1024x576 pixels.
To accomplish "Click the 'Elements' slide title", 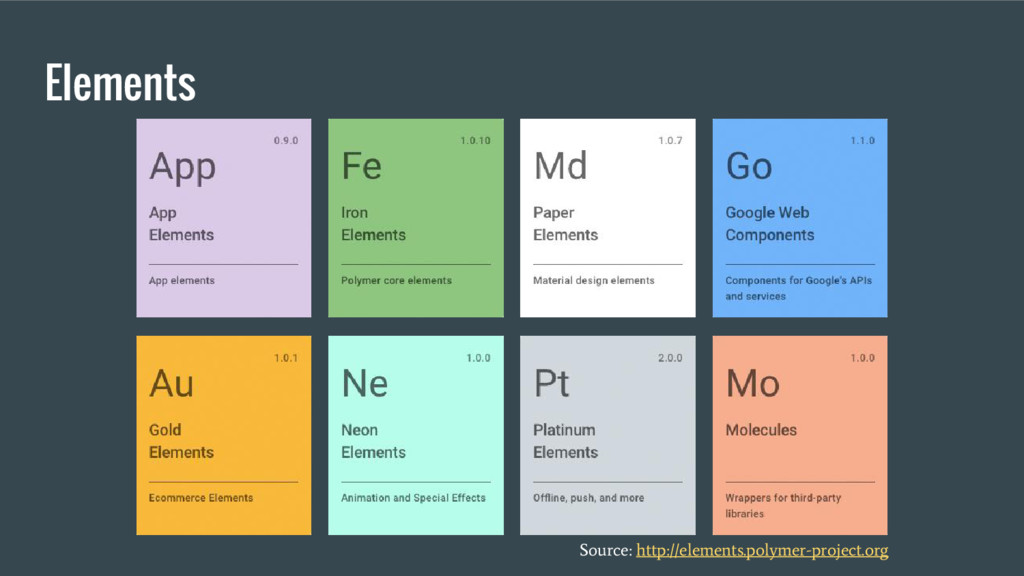I will click(x=120, y=82).
